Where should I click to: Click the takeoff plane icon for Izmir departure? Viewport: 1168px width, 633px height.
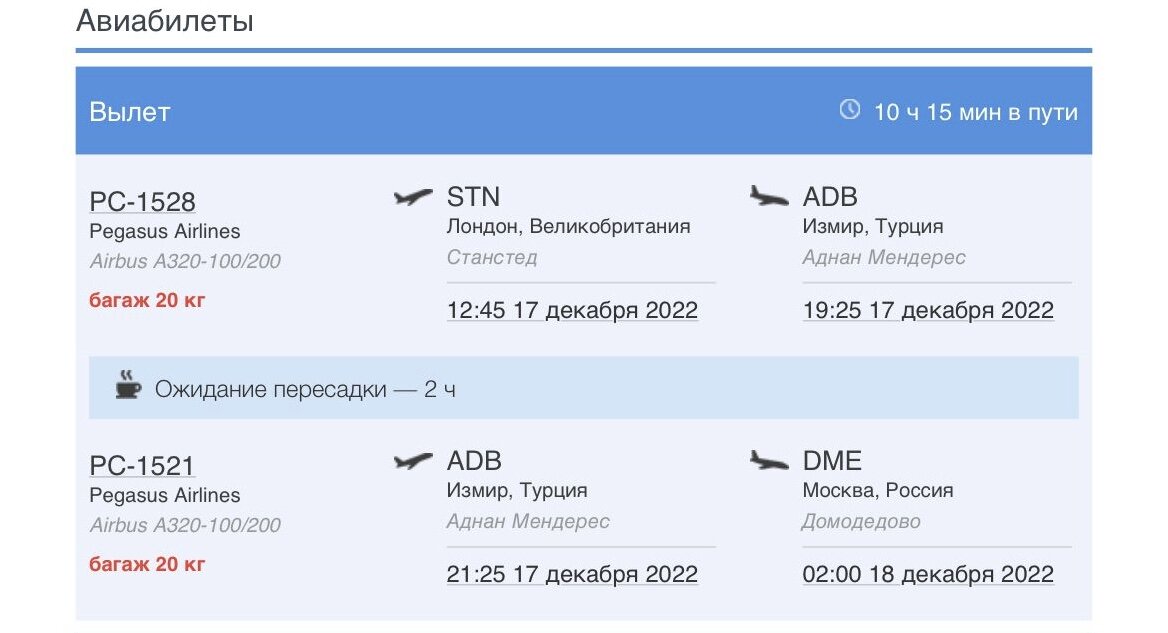pyautogui.click(x=414, y=461)
